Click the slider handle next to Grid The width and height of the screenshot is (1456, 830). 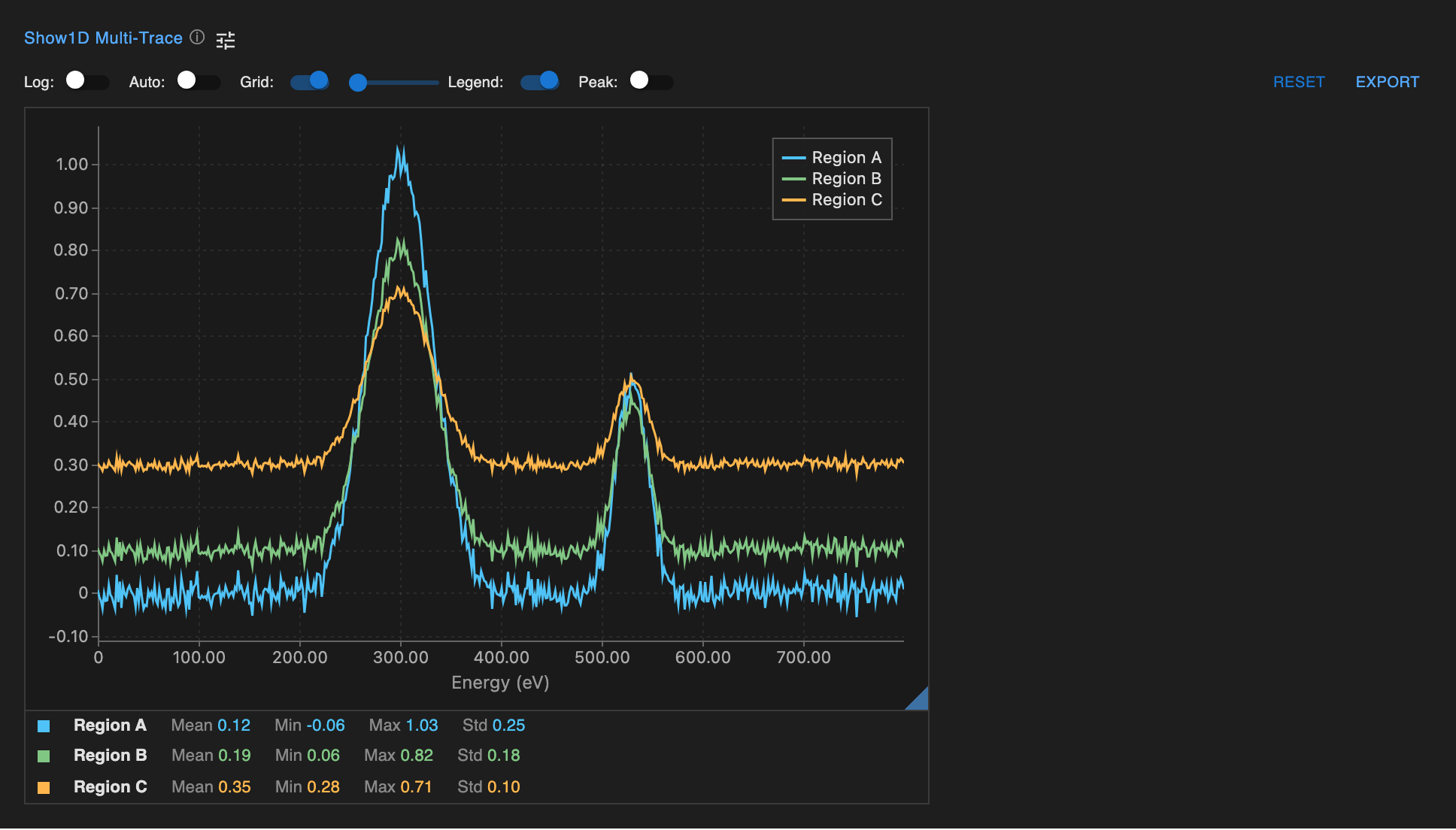pyautogui.click(x=357, y=83)
